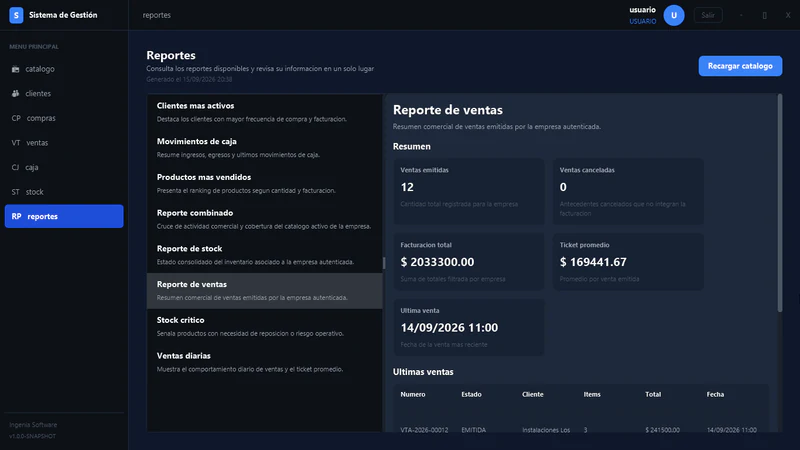This screenshot has height=450, width=800.
Task: Click the Fecha column header
Action: click(715, 394)
